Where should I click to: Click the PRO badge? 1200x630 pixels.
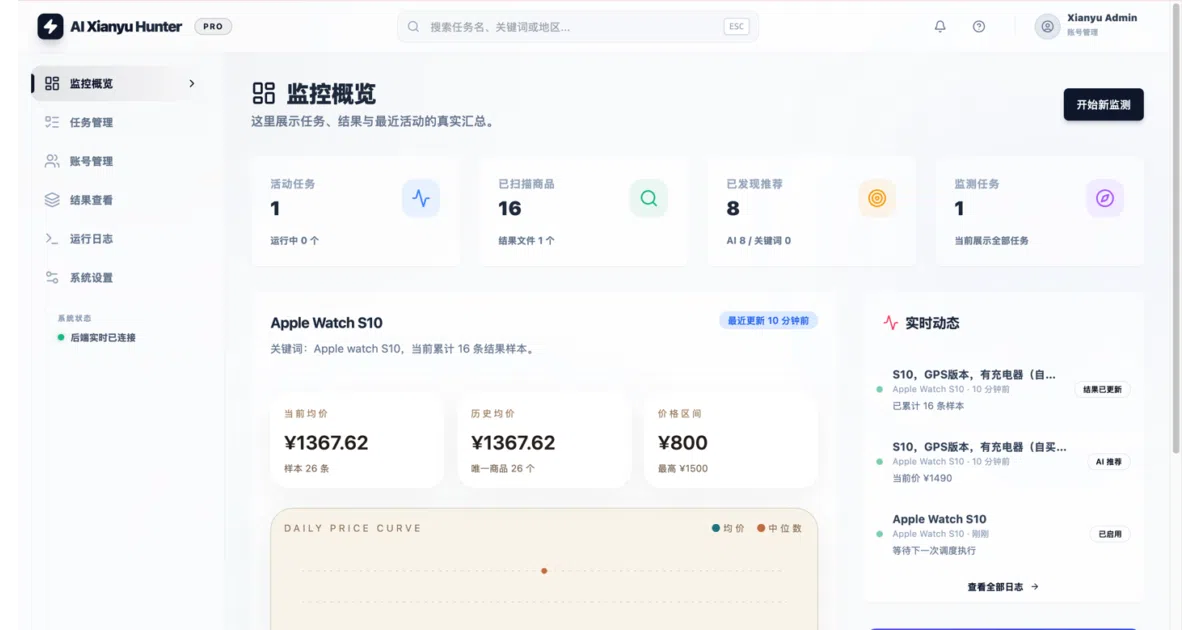point(213,27)
